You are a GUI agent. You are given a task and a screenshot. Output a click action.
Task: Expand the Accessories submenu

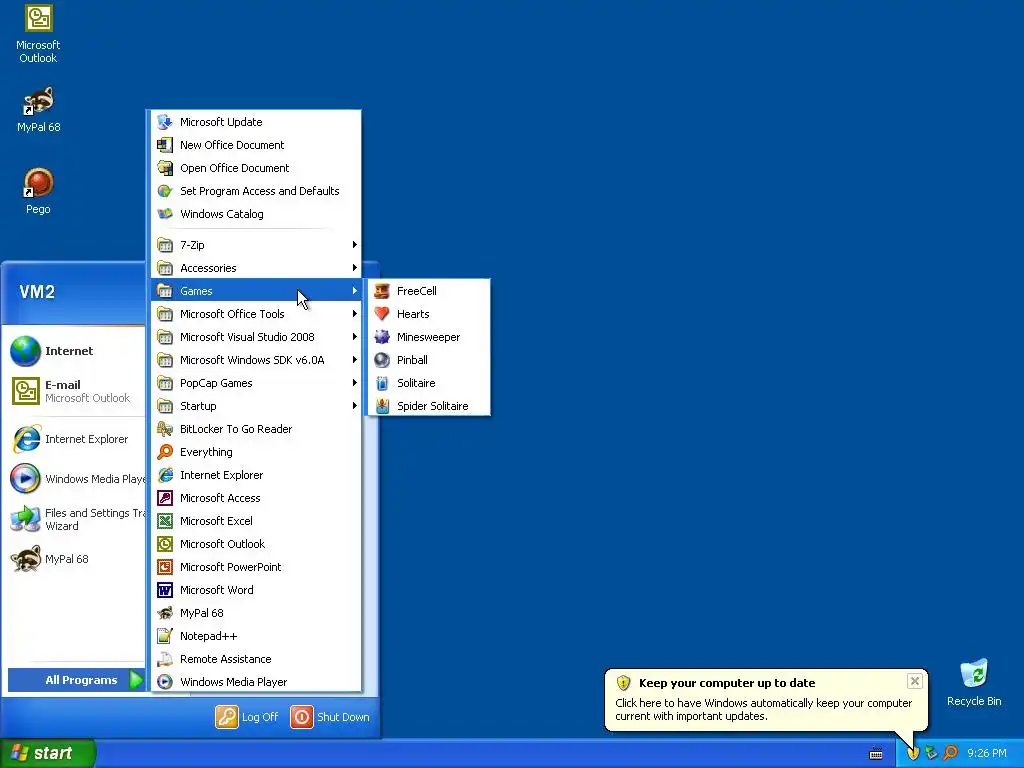(256, 268)
